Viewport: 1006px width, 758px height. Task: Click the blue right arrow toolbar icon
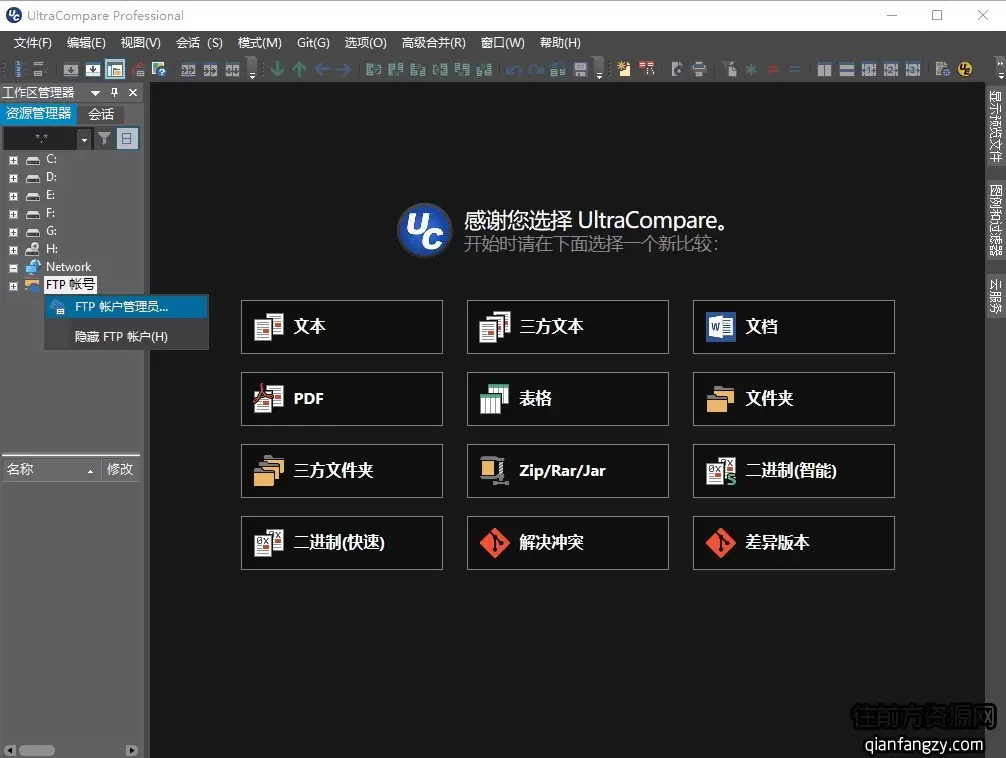click(343, 69)
